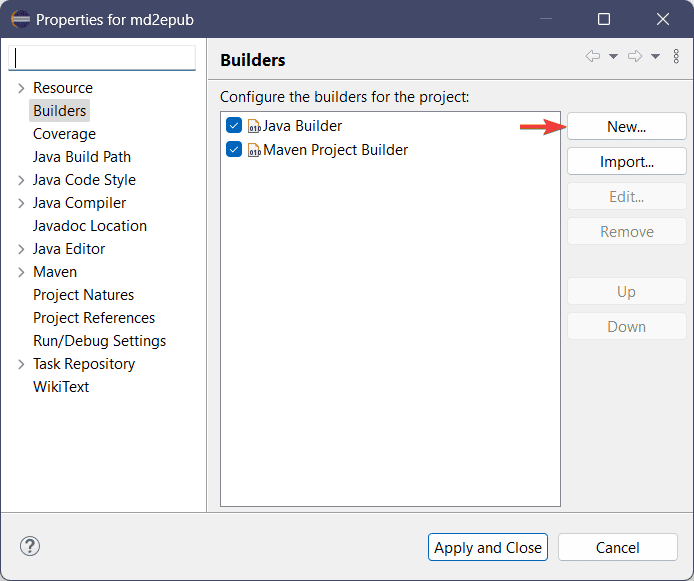
Task: Open the view menu three-dots icon
Action: pyautogui.click(x=676, y=56)
